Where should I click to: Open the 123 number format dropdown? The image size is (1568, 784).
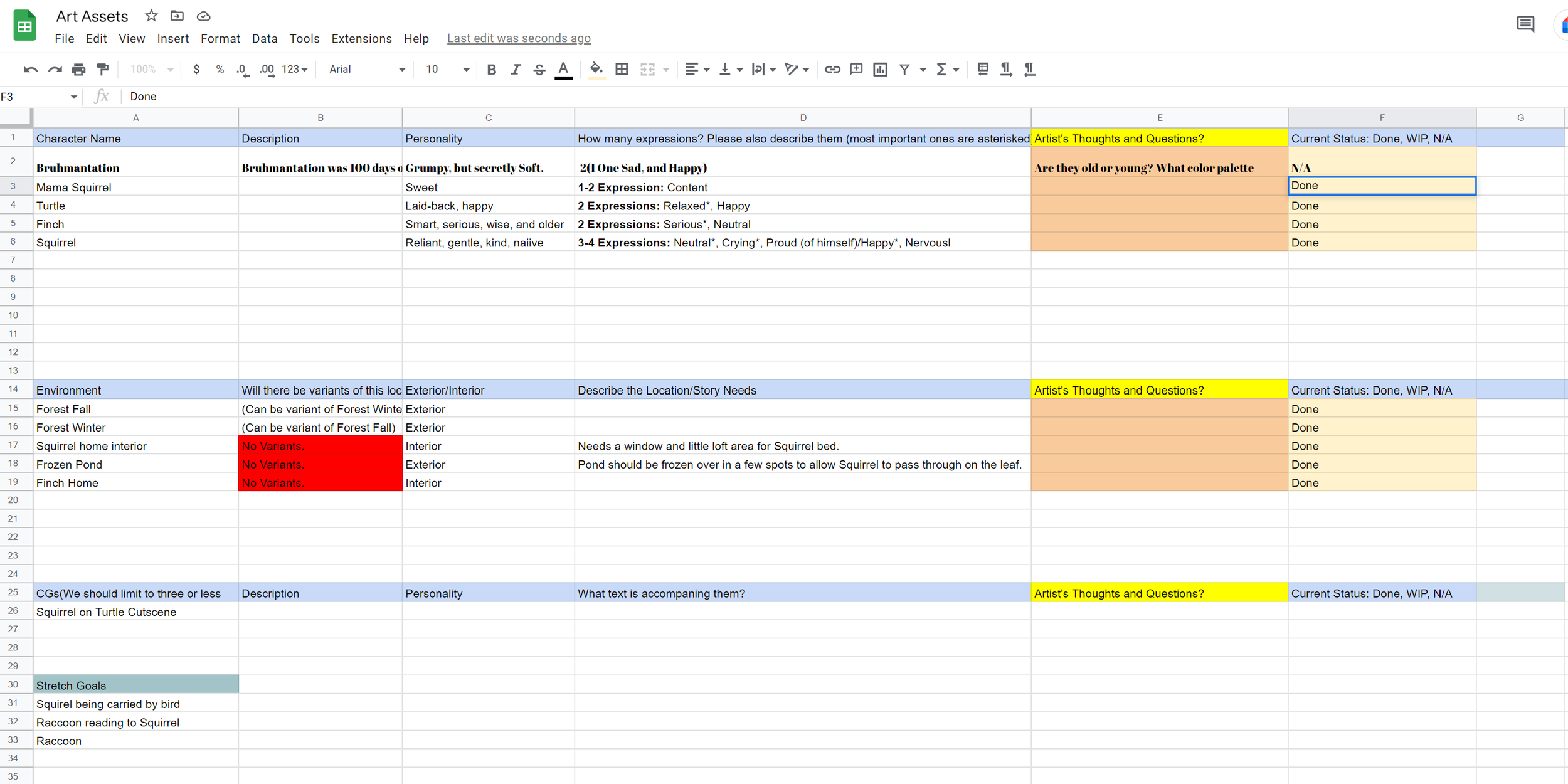pyautogui.click(x=294, y=70)
